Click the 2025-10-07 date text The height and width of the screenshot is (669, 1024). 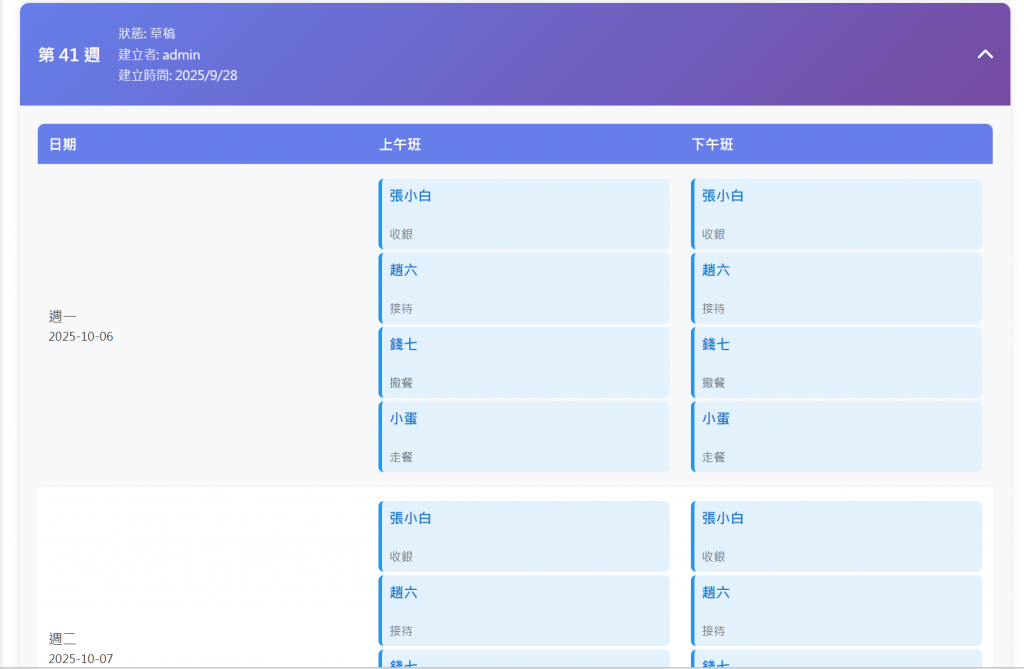click(x=81, y=659)
